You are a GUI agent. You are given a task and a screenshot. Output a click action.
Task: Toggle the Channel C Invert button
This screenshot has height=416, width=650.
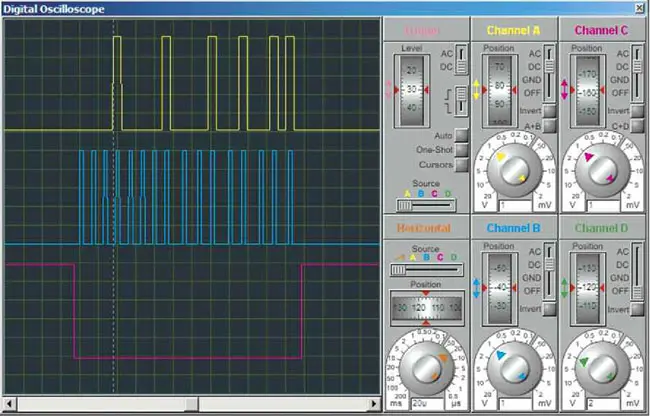pyautogui.click(x=636, y=109)
